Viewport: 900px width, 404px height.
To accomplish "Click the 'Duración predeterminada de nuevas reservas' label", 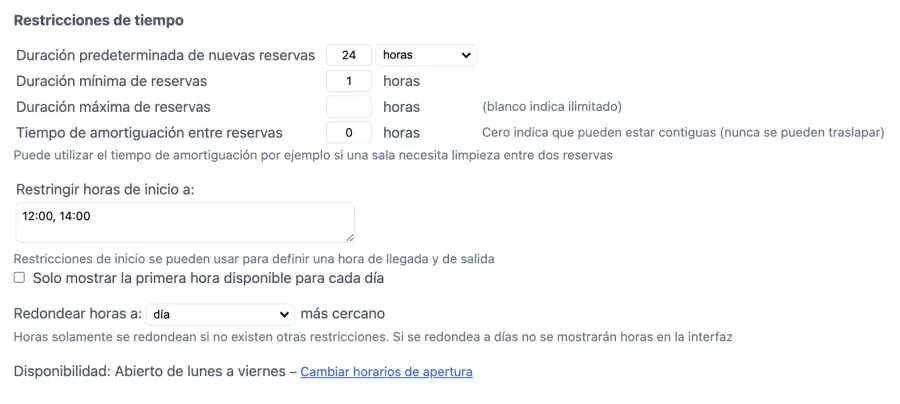I will click(166, 55).
